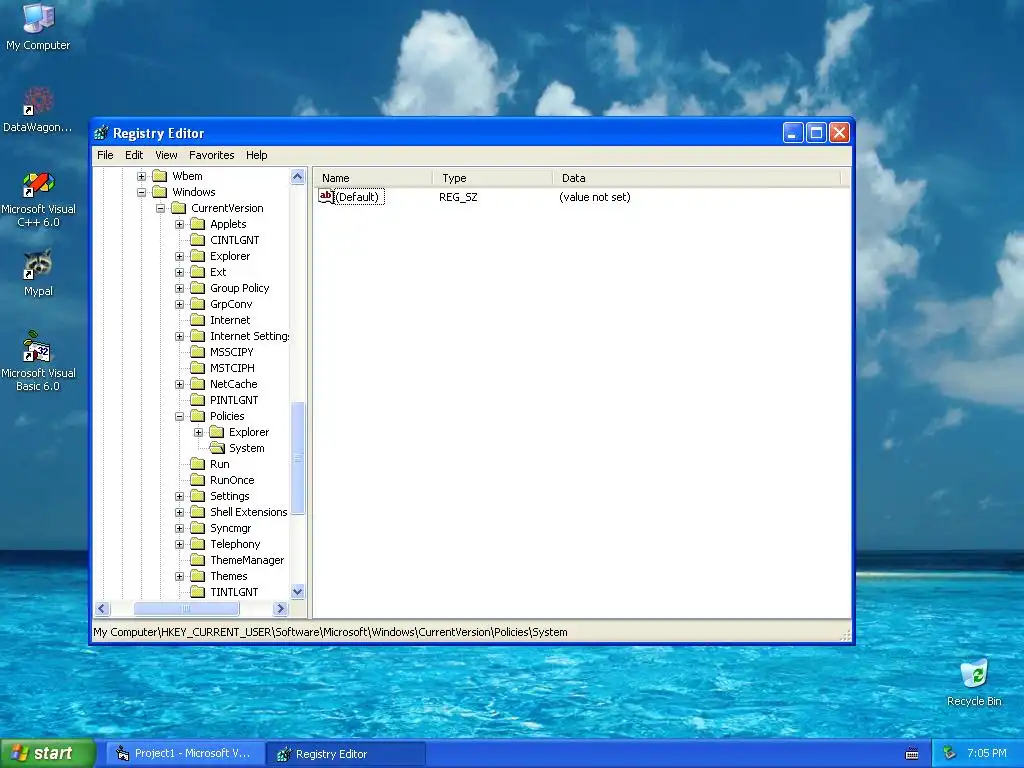1024x768 pixels.
Task: Click the ThemeManager folder icon
Action: [x=198, y=560]
